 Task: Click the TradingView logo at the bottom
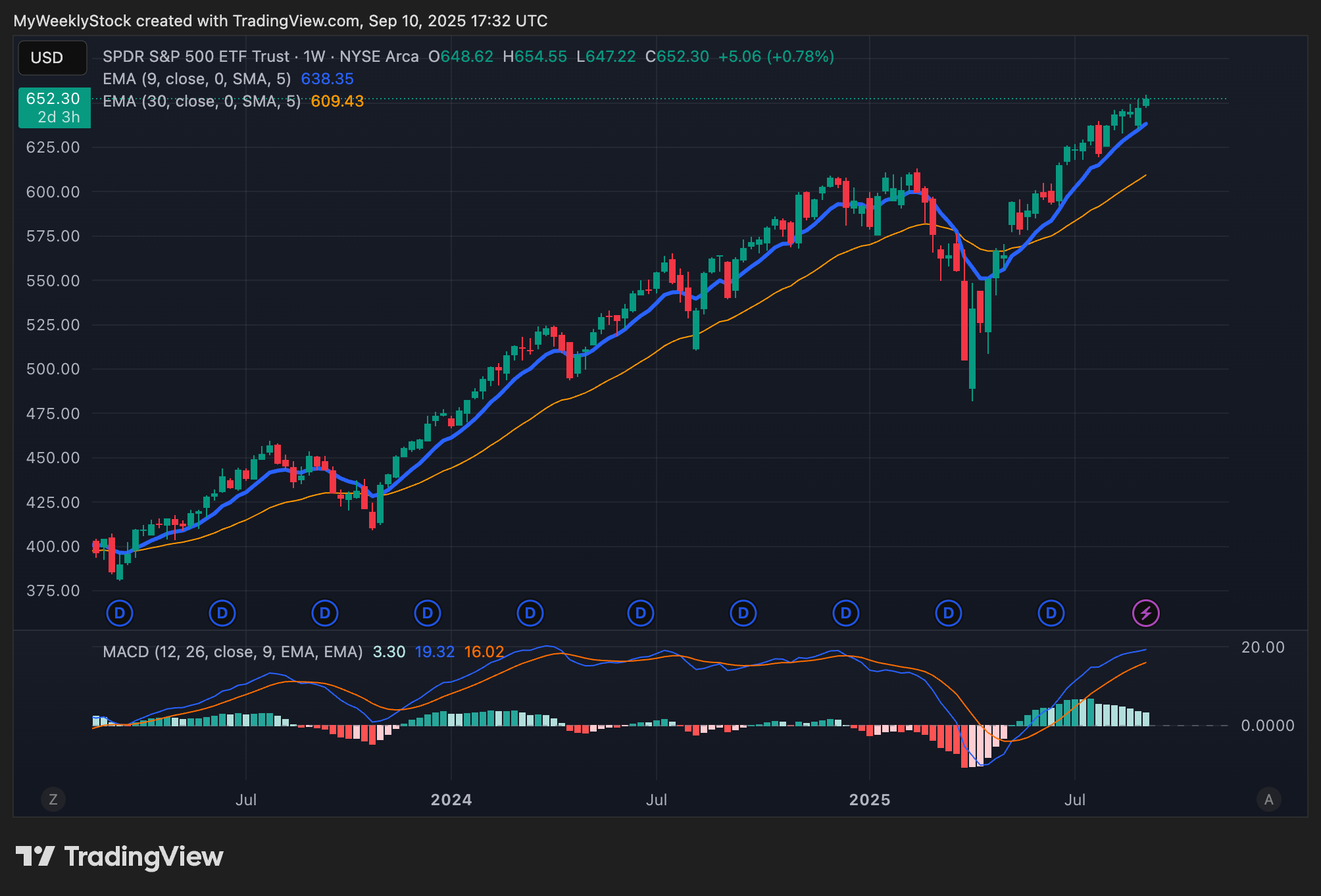[x=120, y=857]
